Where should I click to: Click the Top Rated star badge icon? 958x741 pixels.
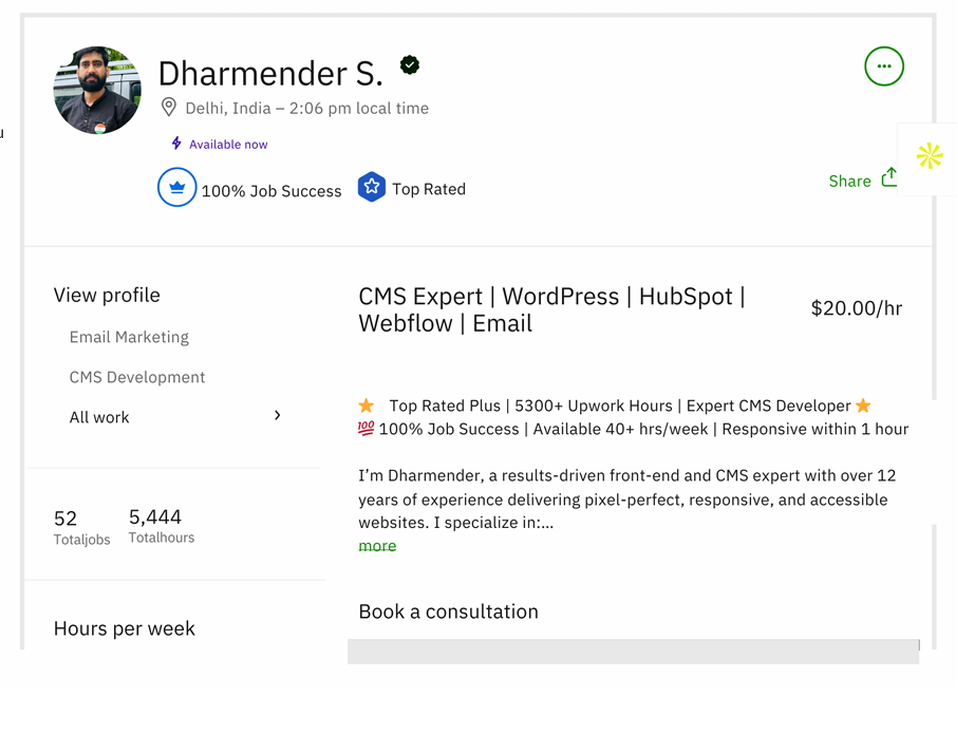(x=372, y=187)
